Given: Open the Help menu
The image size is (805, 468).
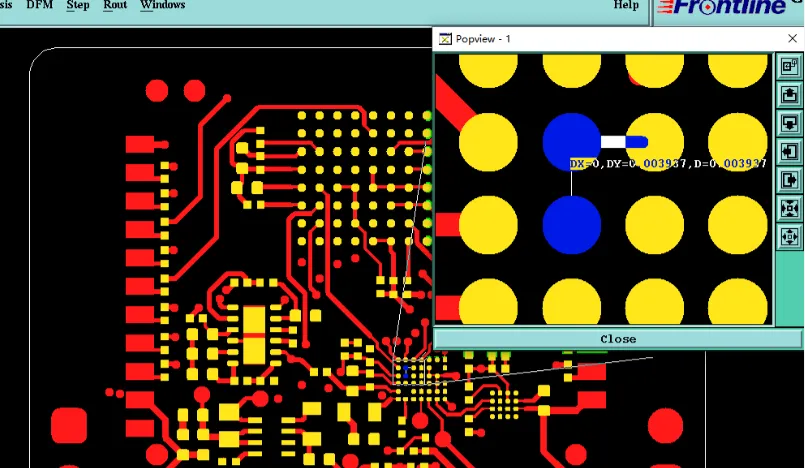Looking at the screenshot, I should pyautogui.click(x=626, y=5).
